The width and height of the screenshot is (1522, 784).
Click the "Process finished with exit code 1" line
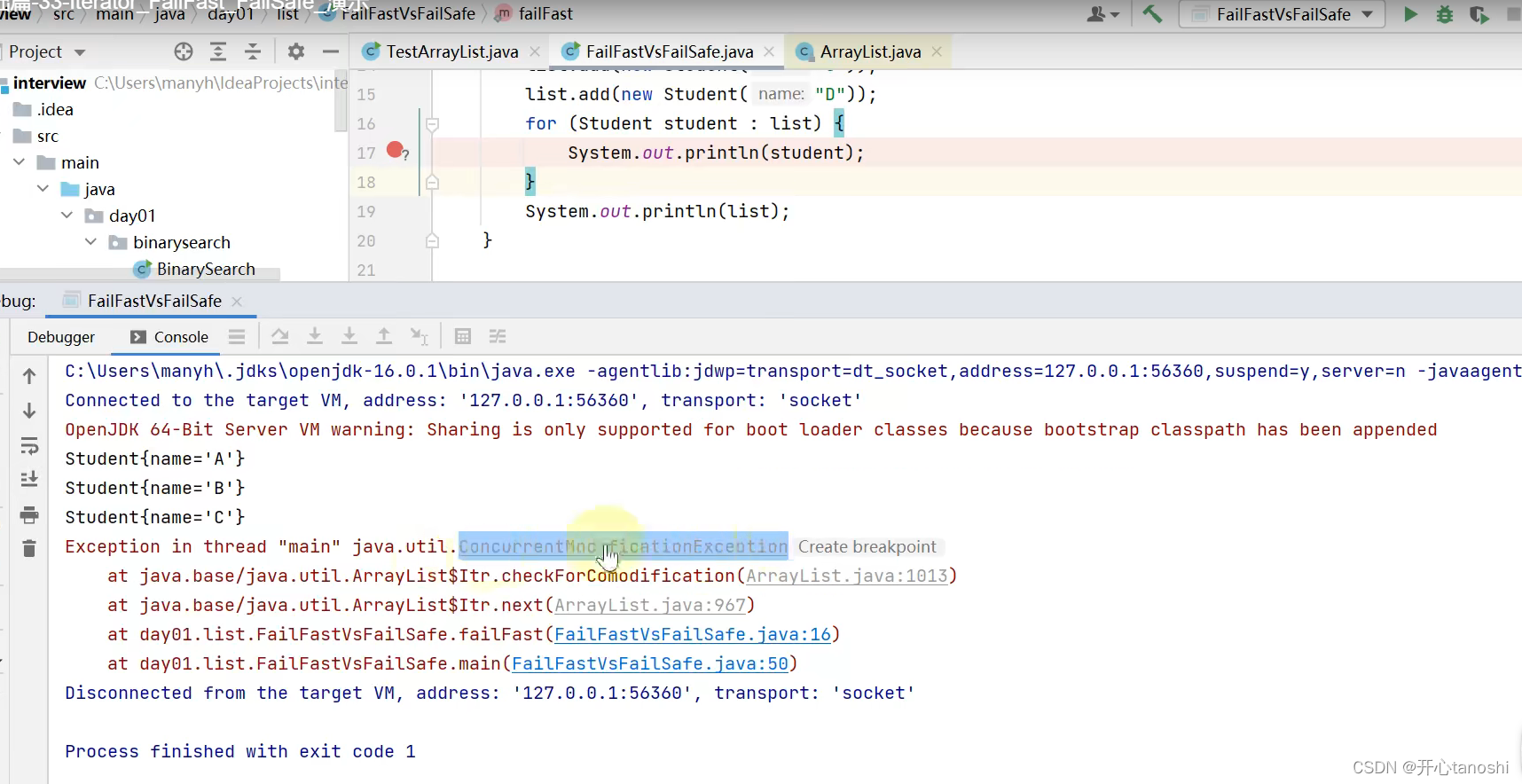[x=240, y=751]
